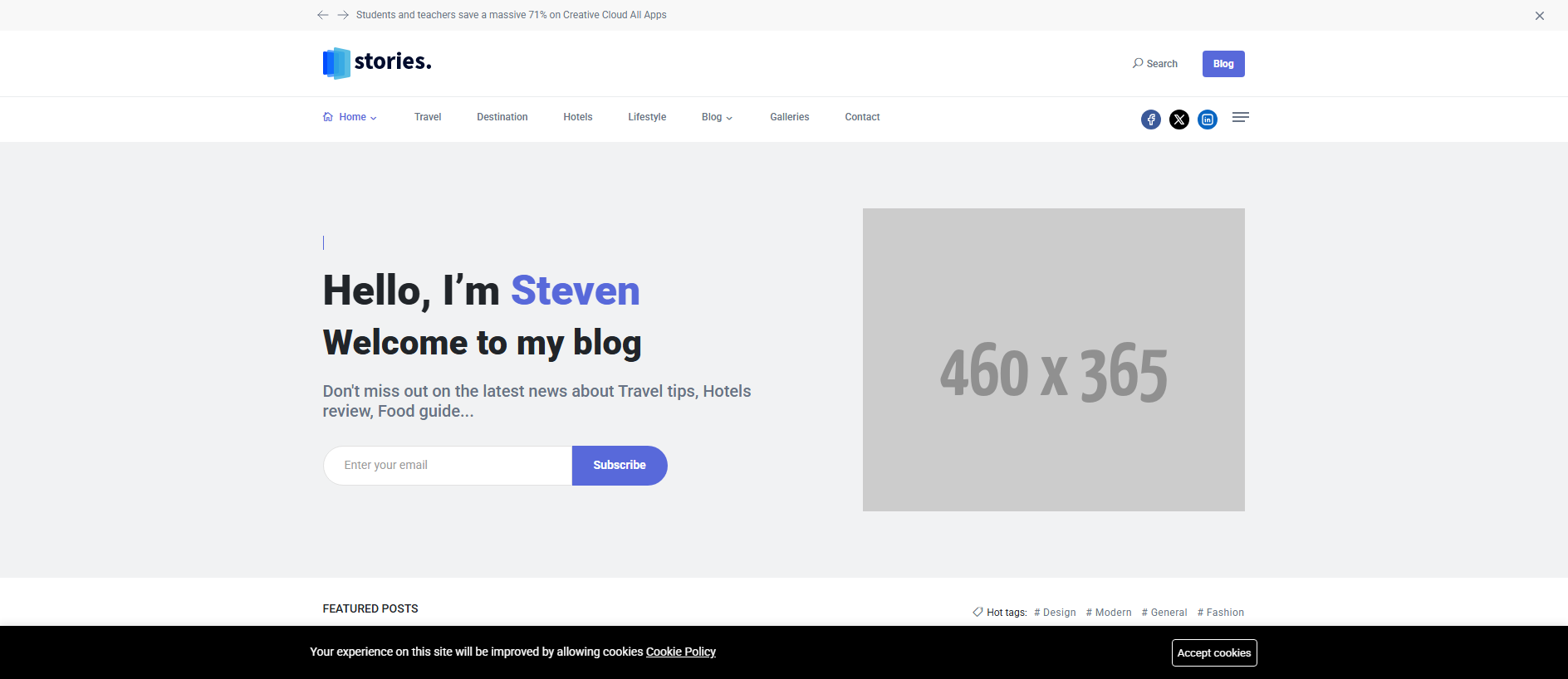Open the Lifestyle menu item
This screenshot has width=1568, height=679.
[x=647, y=117]
